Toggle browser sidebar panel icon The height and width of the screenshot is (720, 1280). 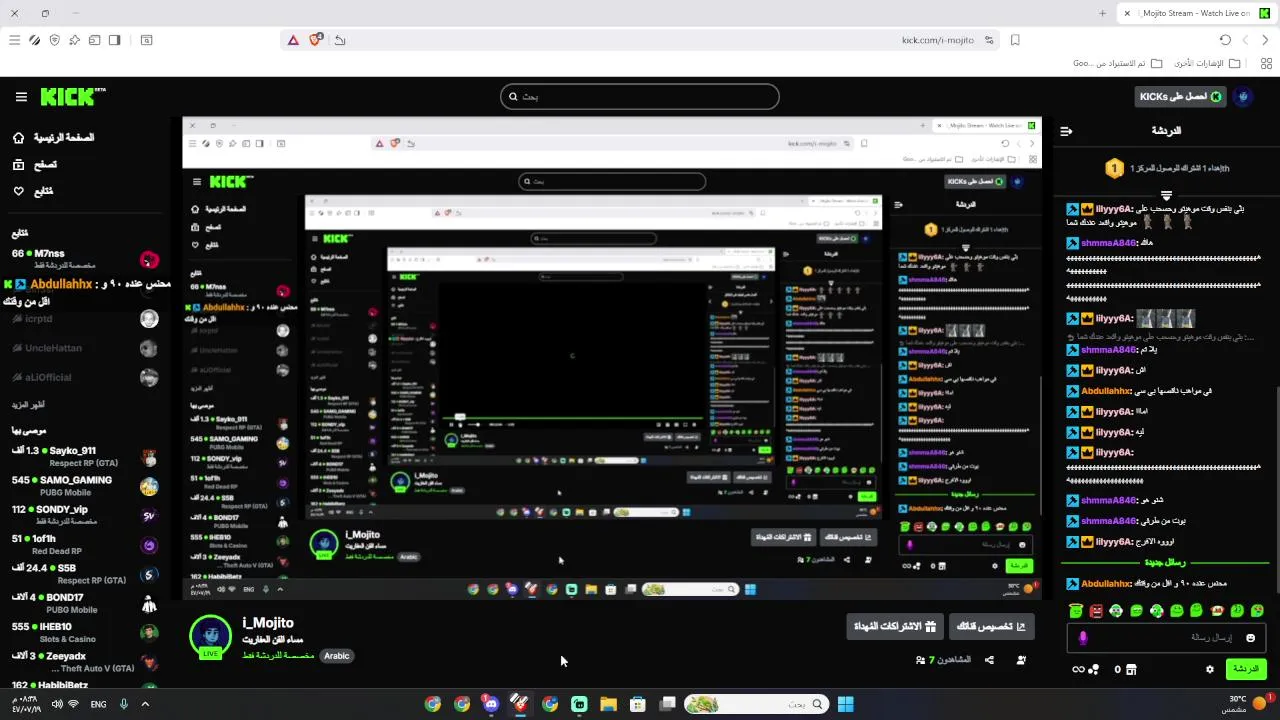pyautogui.click(x=114, y=40)
